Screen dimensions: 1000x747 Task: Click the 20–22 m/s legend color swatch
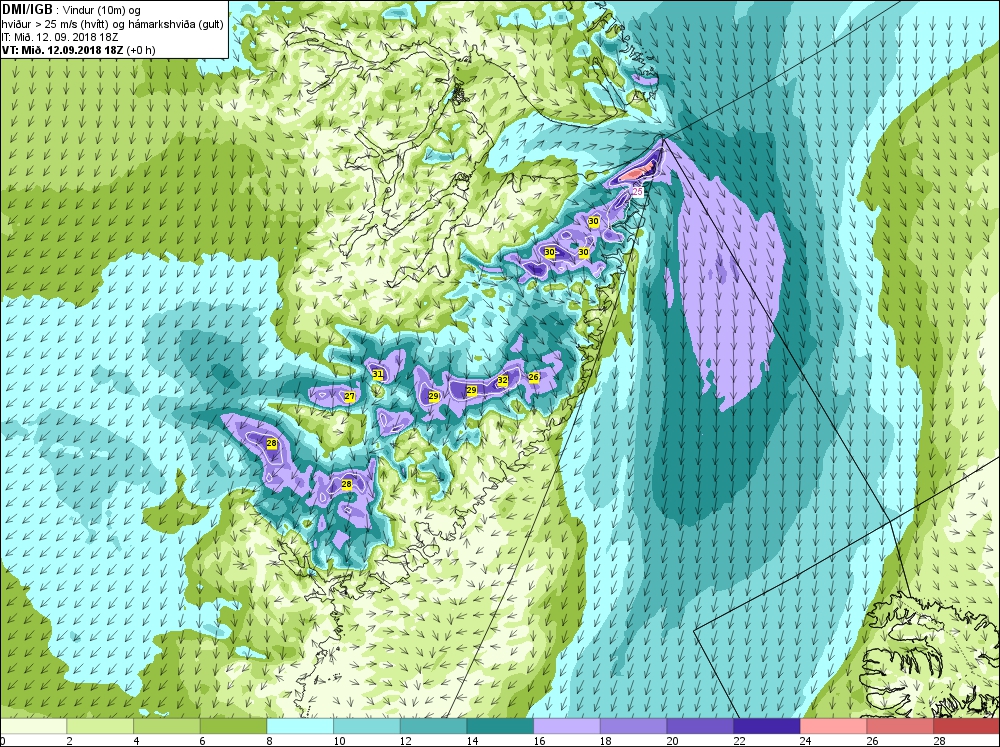[700, 726]
